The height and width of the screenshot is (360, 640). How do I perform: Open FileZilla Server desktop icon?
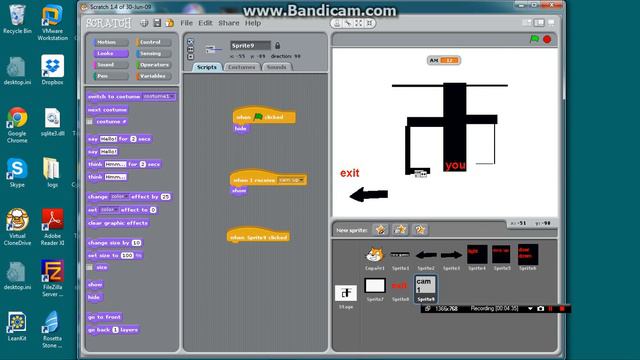(x=52, y=278)
